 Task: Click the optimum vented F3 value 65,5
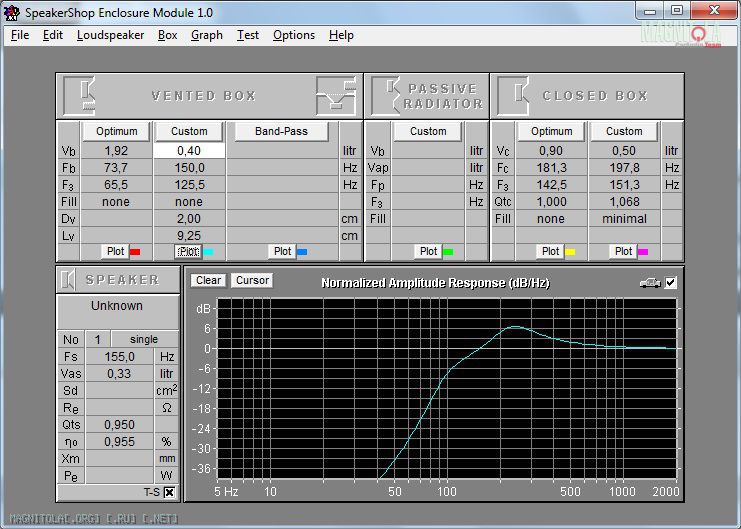click(116, 185)
